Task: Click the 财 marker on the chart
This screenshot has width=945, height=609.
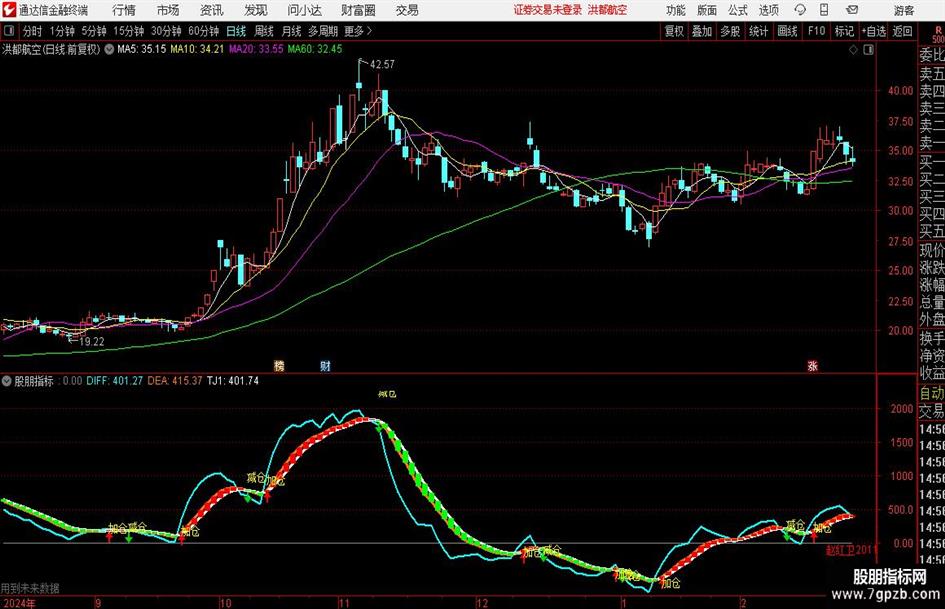Action: tap(325, 365)
